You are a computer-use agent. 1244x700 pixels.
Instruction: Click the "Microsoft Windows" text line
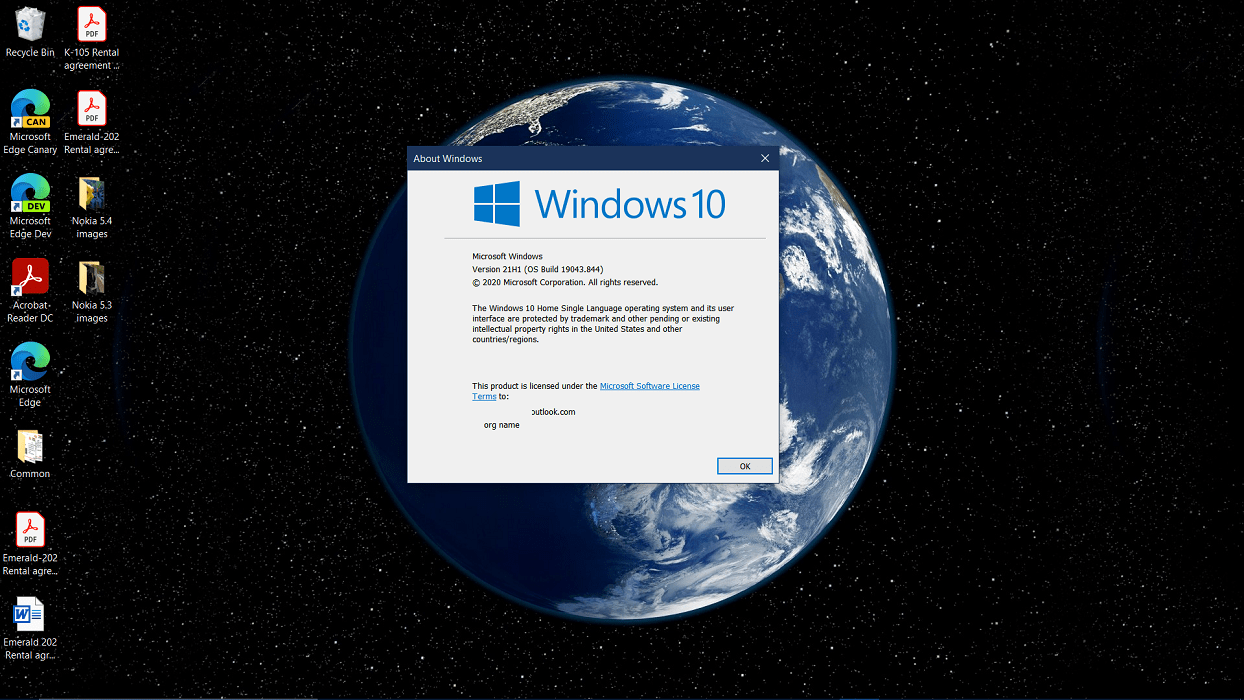tap(507, 256)
